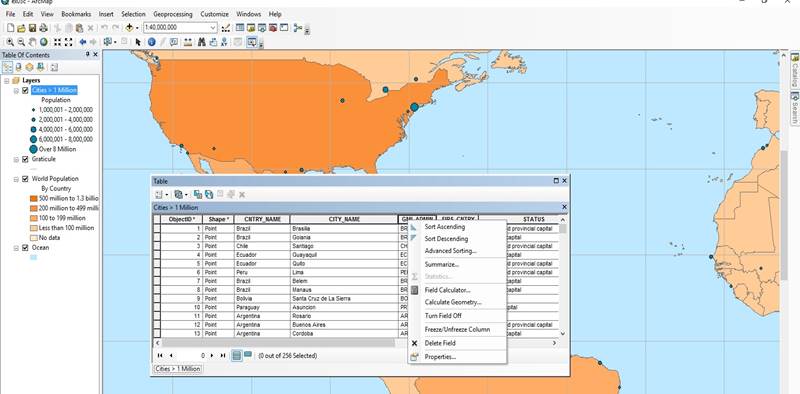Select the Identify tool
800x394 pixels.
[x=152, y=42]
